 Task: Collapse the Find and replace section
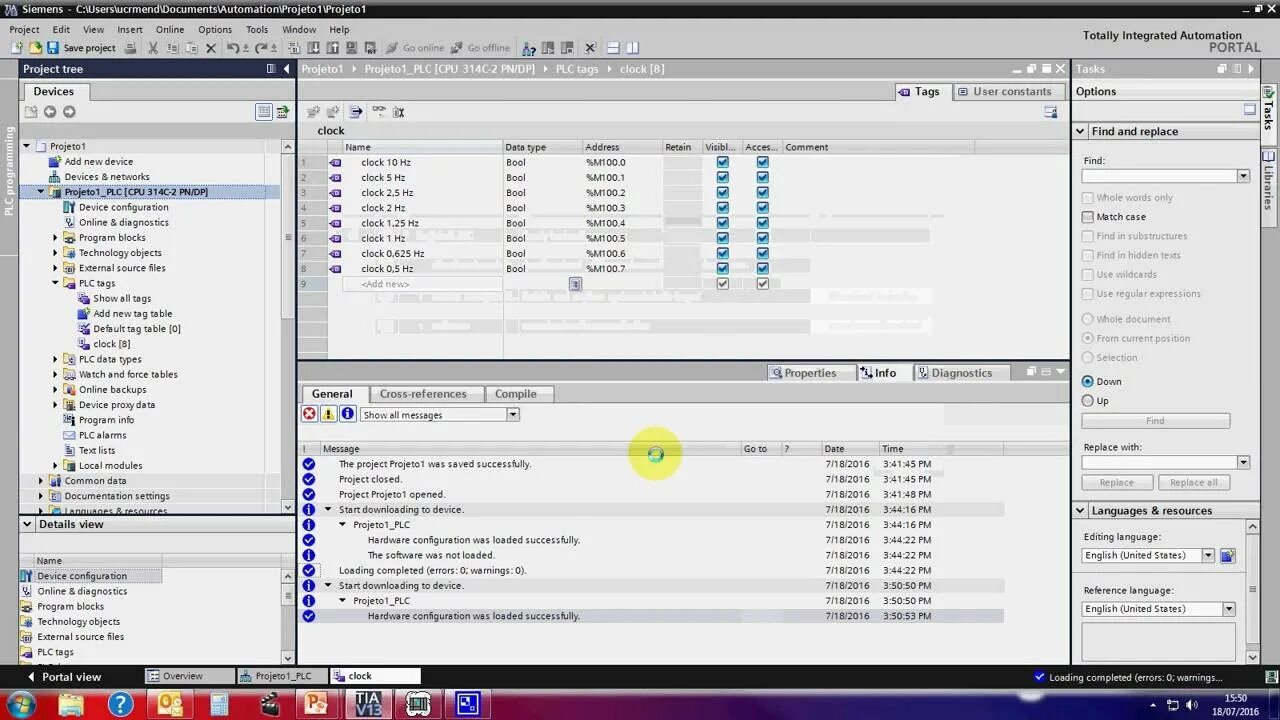coord(1080,131)
